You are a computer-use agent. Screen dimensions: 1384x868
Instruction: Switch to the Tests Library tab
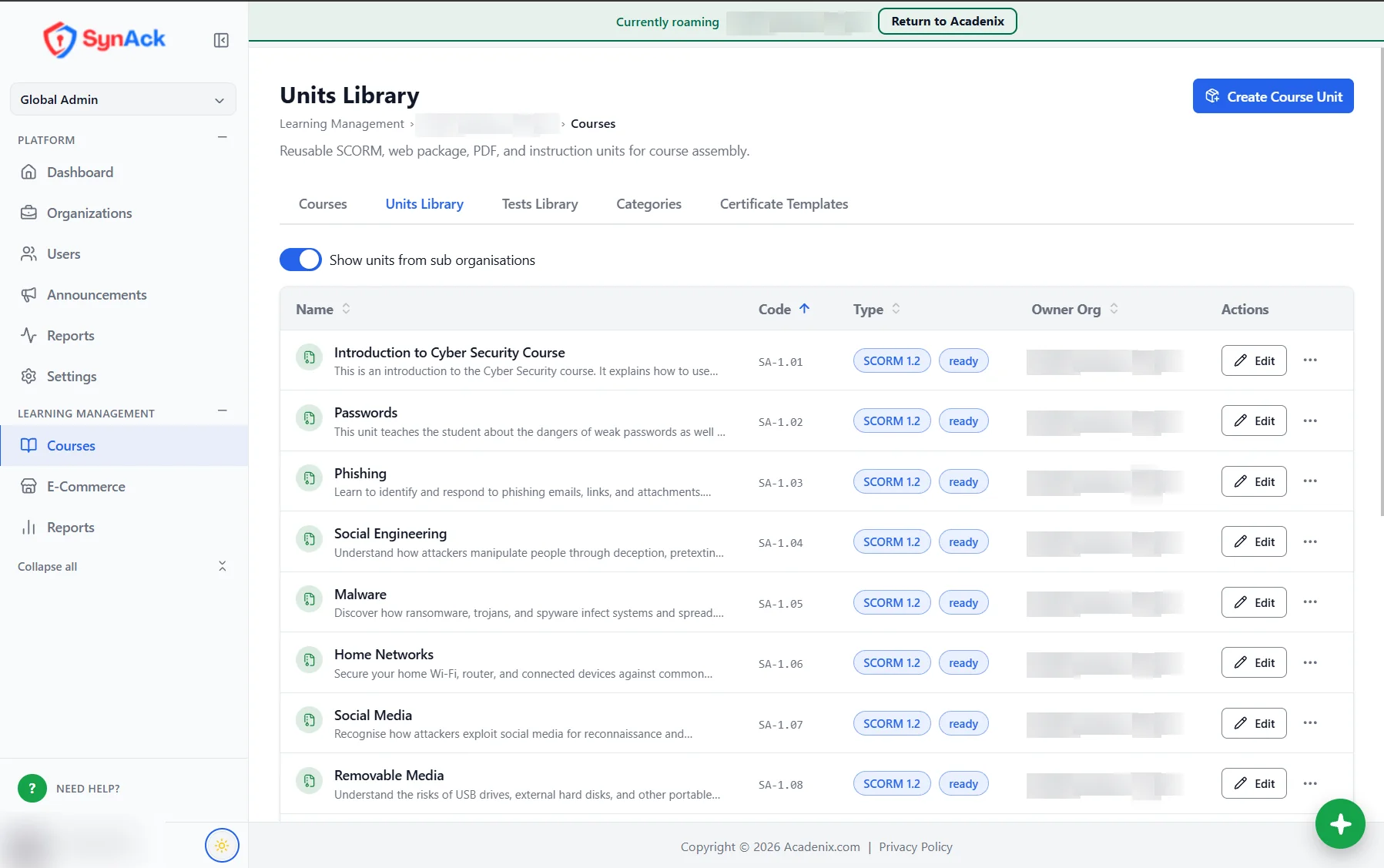(540, 204)
